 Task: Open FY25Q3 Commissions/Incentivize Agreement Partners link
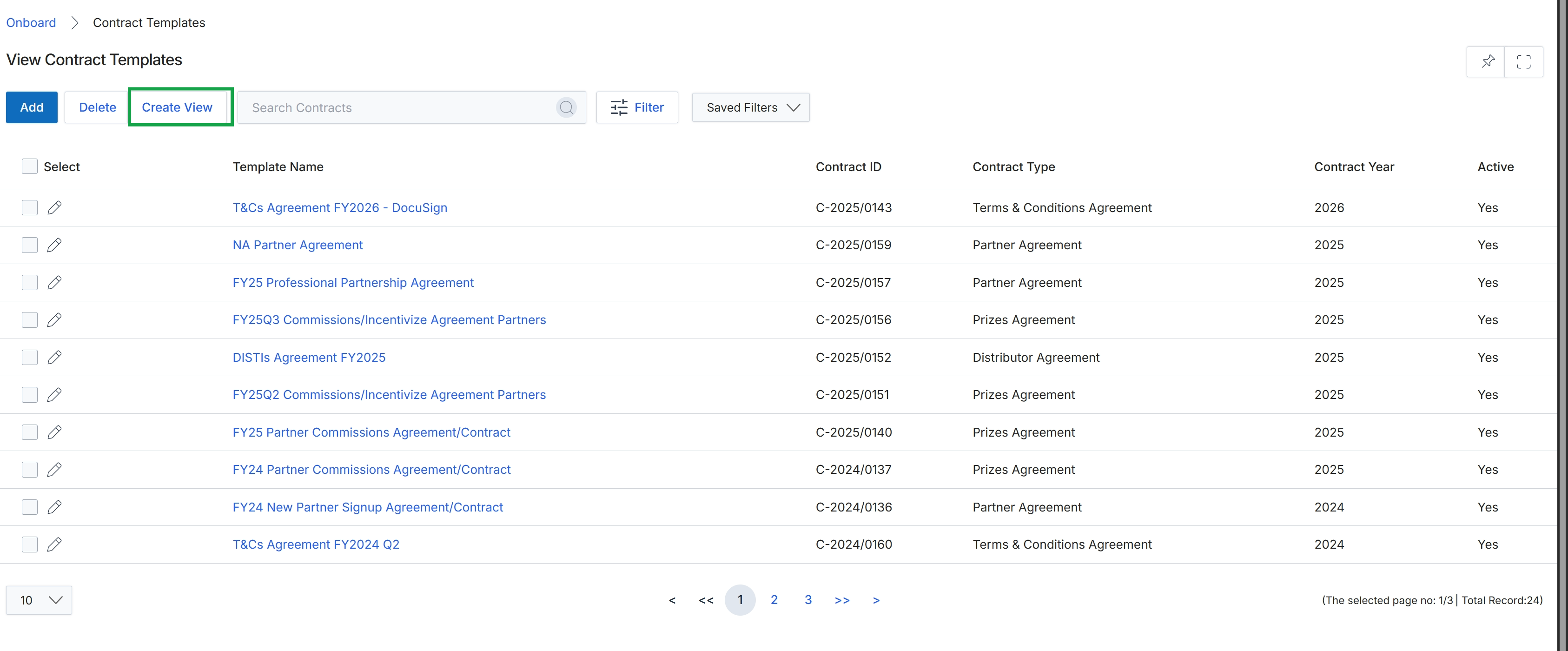pyautogui.click(x=389, y=320)
